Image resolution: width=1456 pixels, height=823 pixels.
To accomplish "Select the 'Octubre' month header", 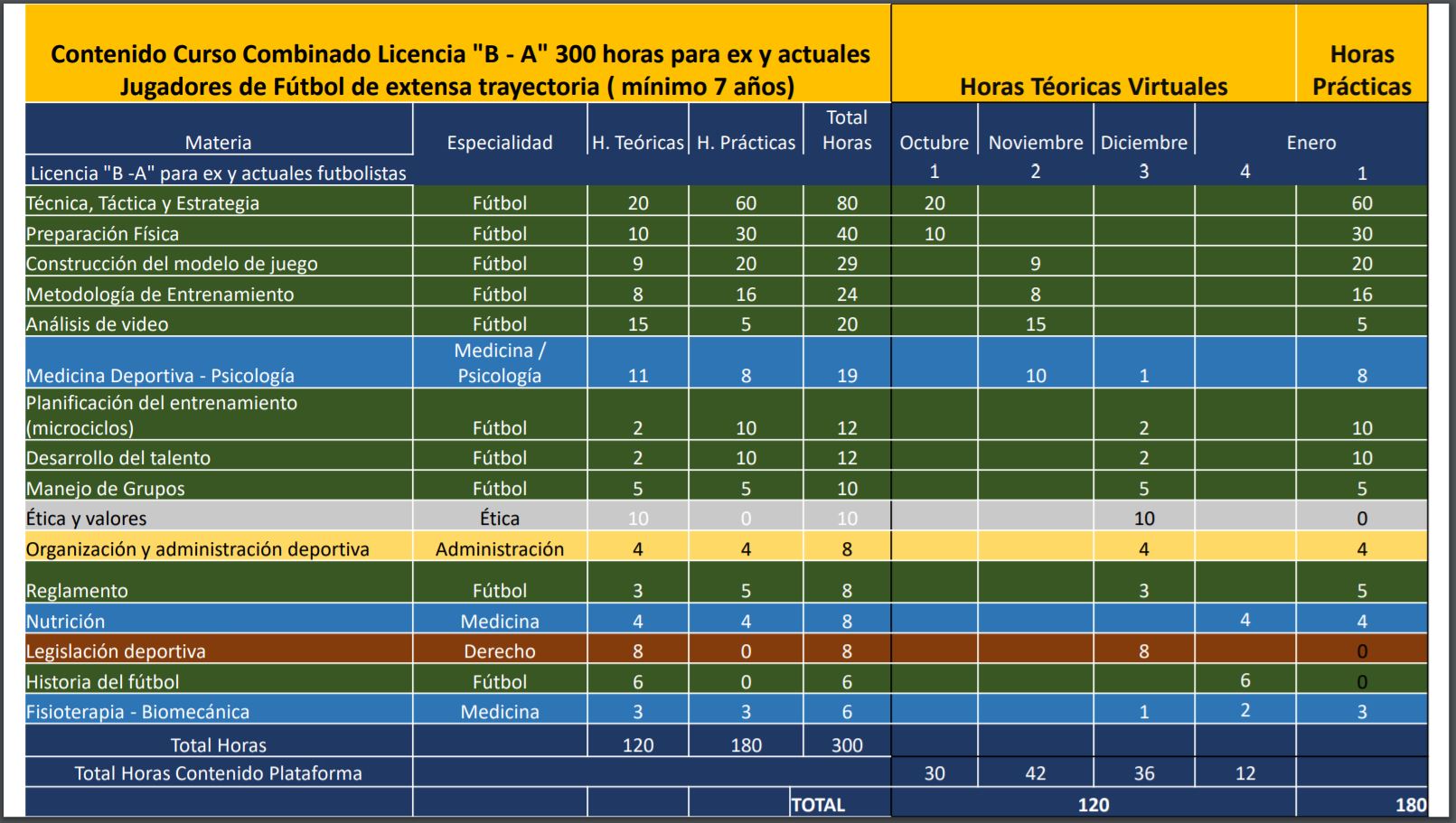I will 935,128.
